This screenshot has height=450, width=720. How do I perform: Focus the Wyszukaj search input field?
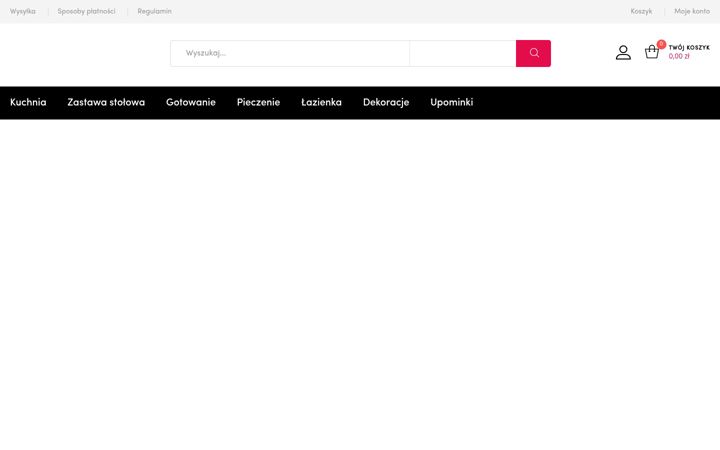point(290,53)
